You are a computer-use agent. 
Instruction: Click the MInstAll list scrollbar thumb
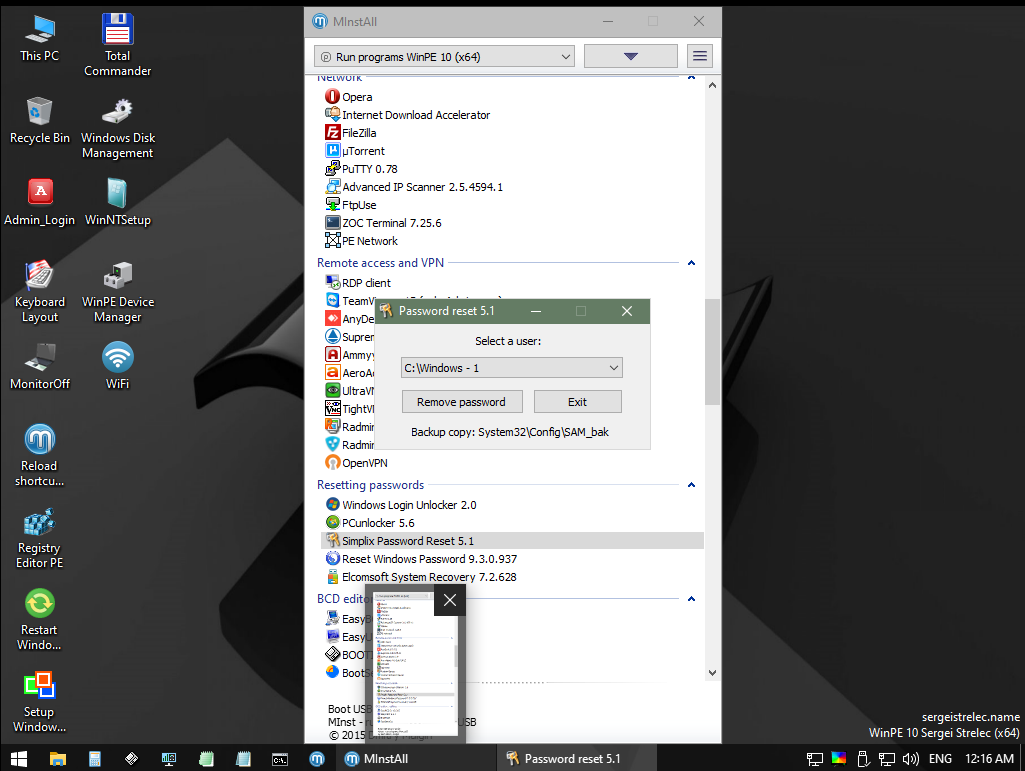[712, 352]
